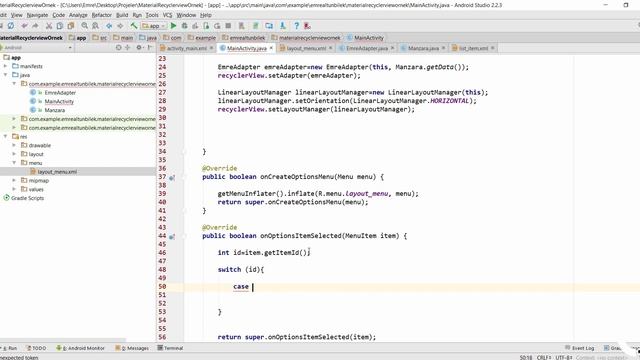Click the Sync project toolbar icon

tap(11, 26)
